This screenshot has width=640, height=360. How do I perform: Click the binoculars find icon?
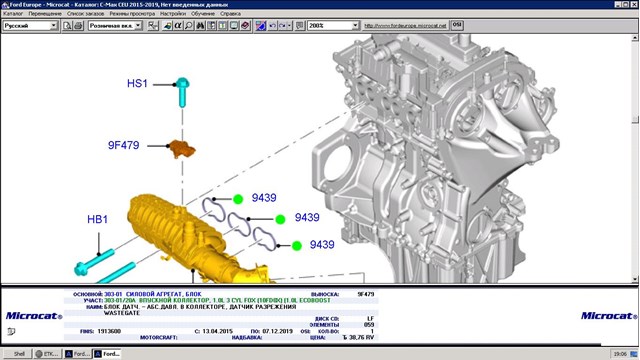(200, 25)
